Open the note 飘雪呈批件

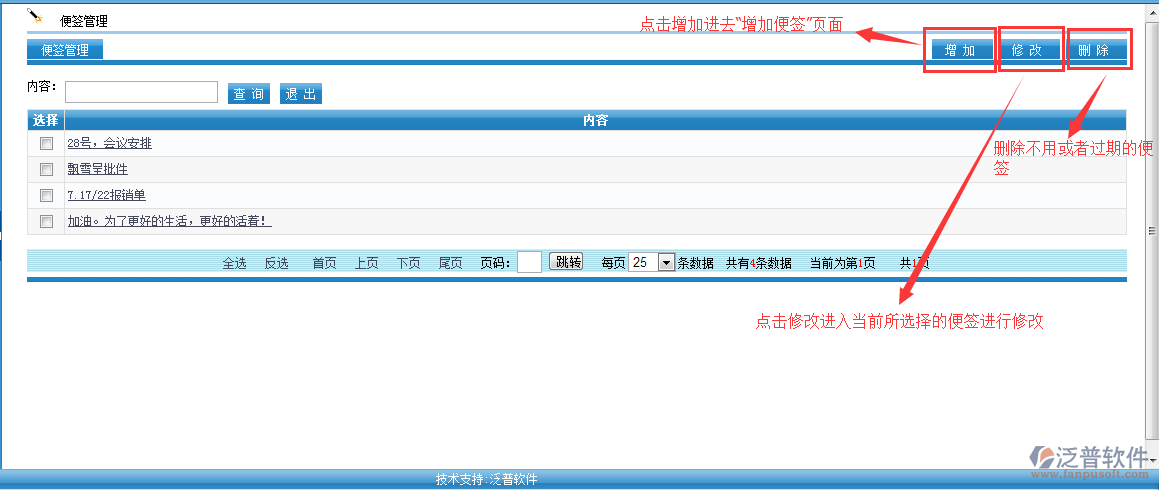click(x=98, y=169)
